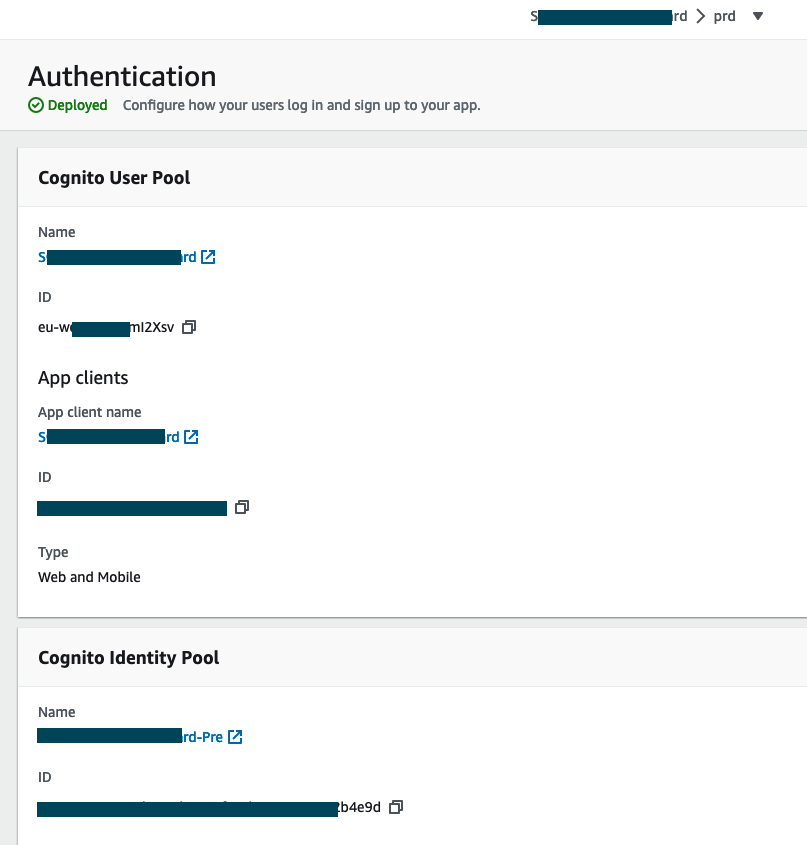Select the prd breadcrumb item
Viewport: 807px width, 845px height.
[x=724, y=16]
